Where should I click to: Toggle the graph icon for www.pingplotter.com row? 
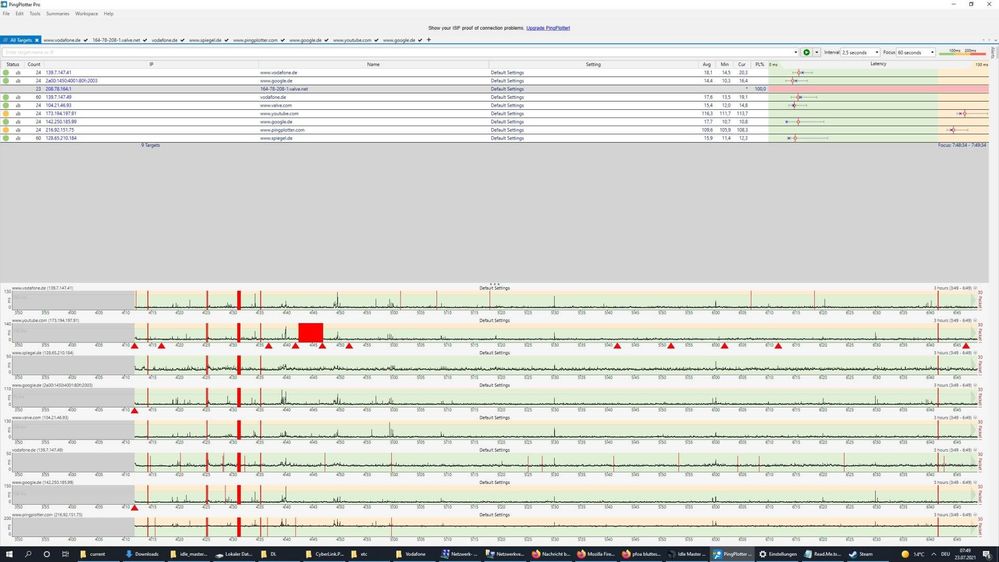18,130
